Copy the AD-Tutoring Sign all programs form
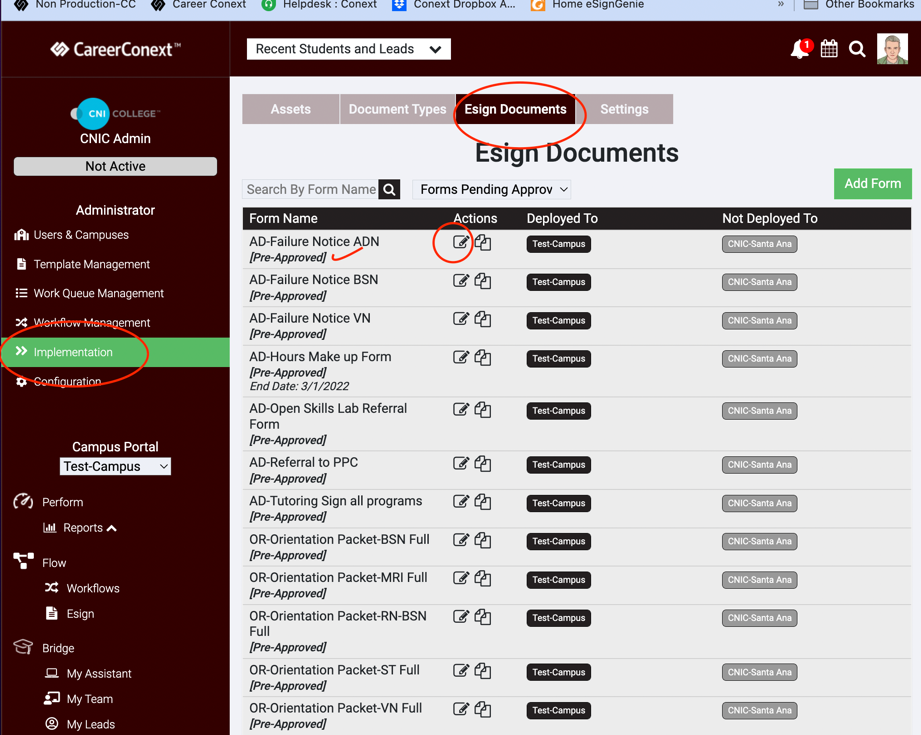Image resolution: width=921 pixels, height=735 pixels. [483, 502]
